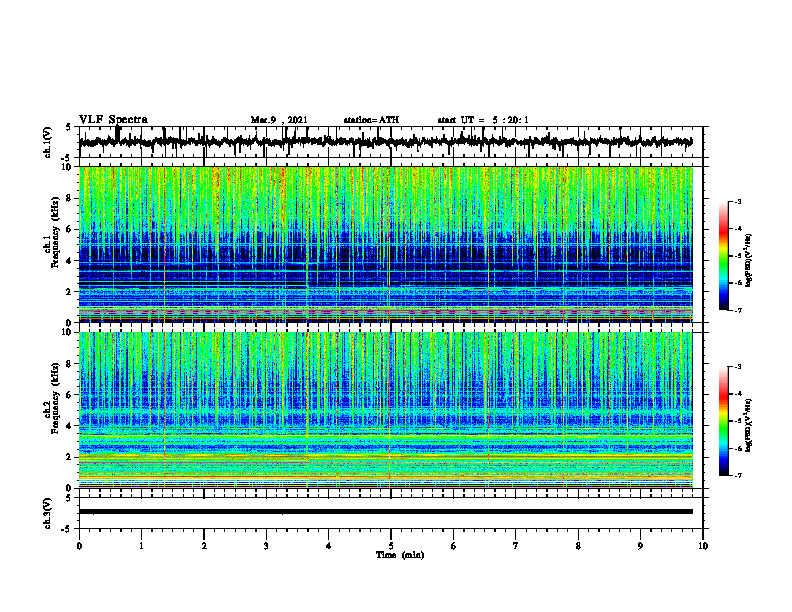
Task: Click the '-3' label on ch.2 colorbar
Action: point(737,367)
